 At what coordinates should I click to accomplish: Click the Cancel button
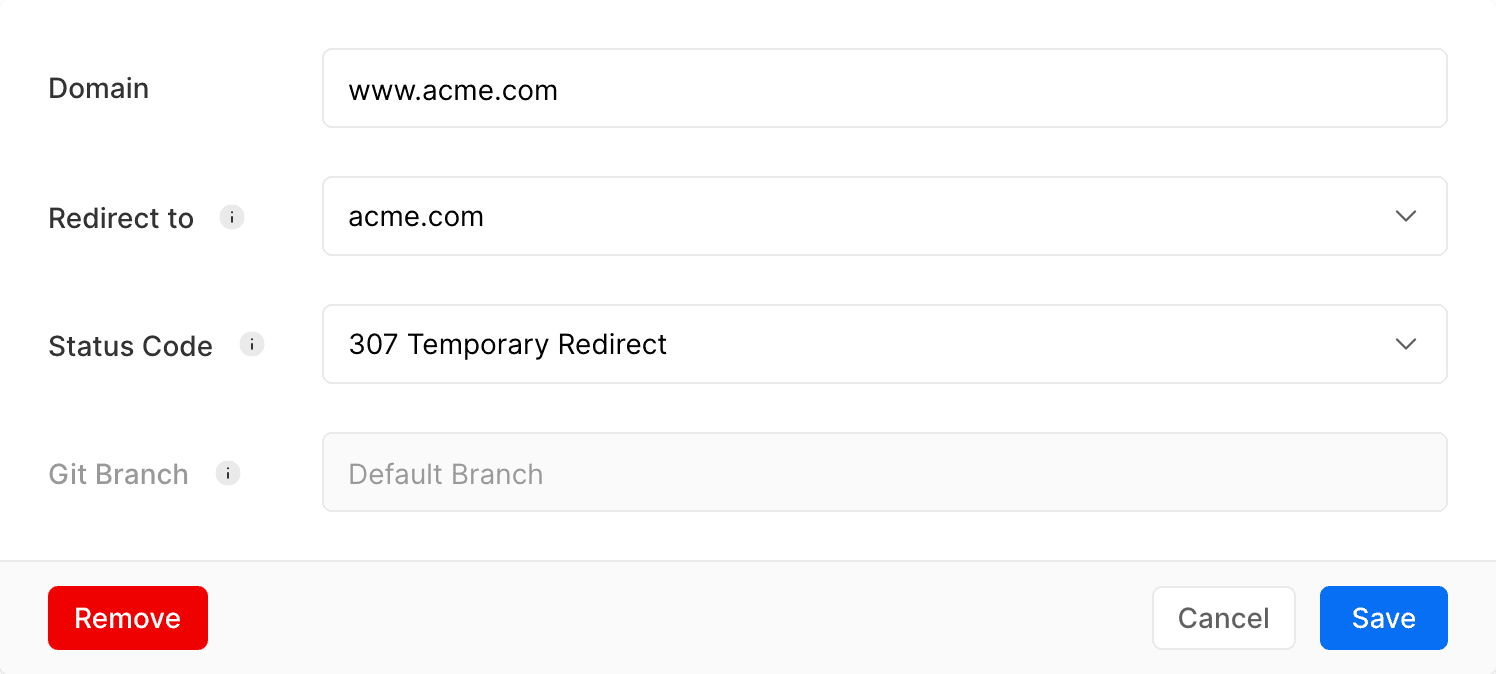coord(1224,618)
